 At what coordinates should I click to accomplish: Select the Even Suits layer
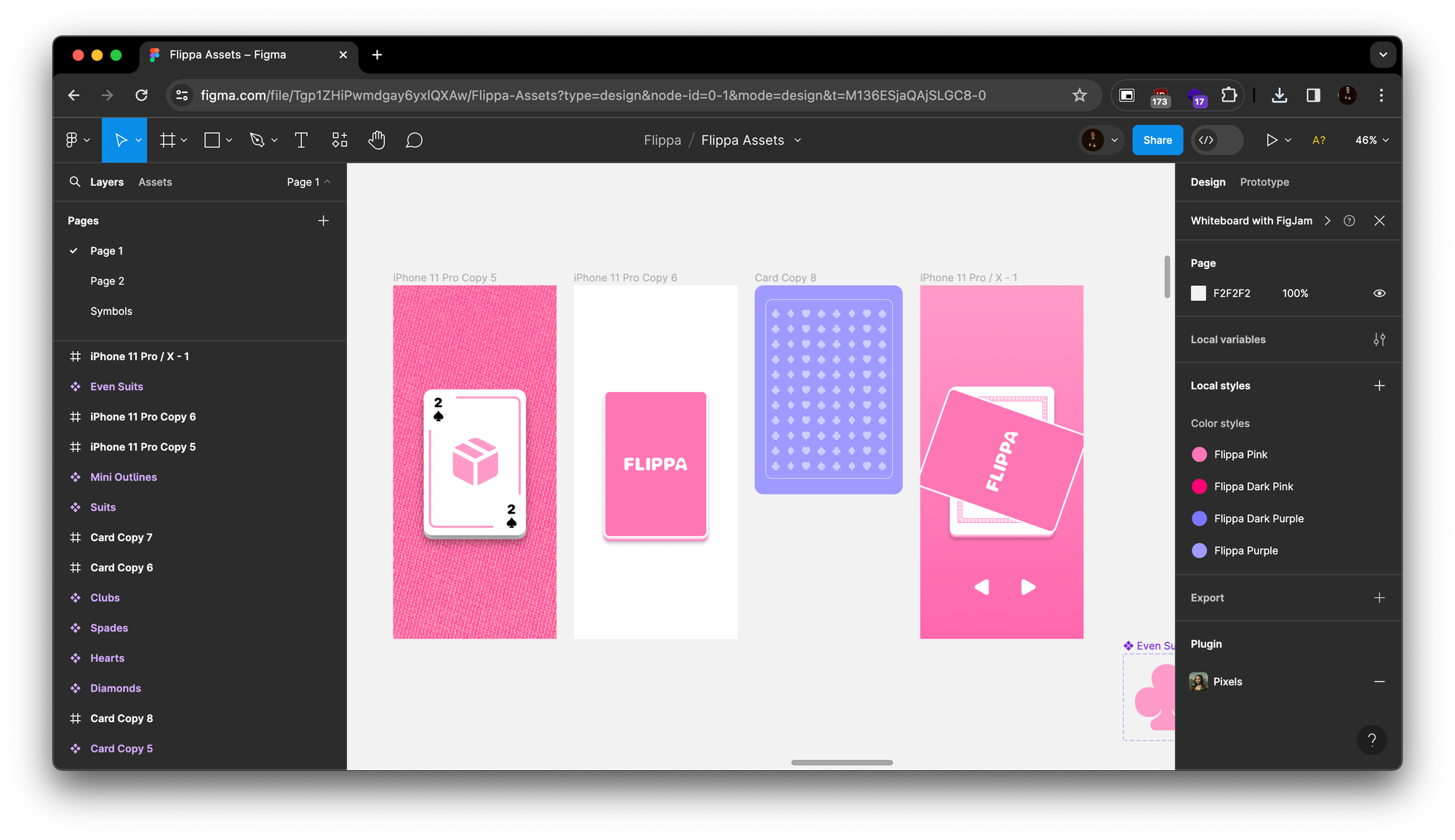tap(116, 387)
